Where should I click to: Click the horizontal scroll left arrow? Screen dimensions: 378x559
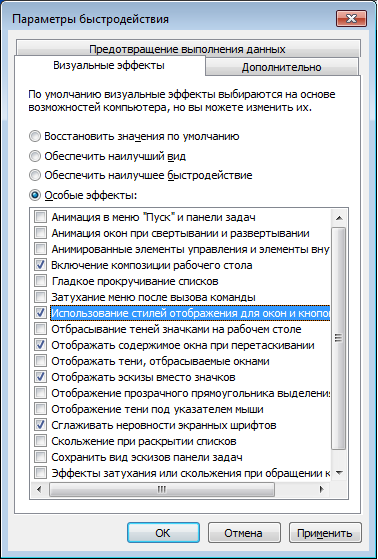(x=39, y=489)
